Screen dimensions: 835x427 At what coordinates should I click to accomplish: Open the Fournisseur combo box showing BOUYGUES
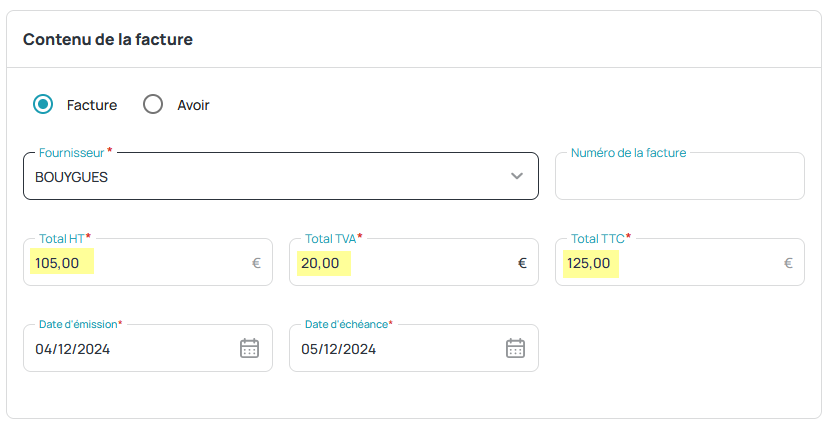pos(281,176)
